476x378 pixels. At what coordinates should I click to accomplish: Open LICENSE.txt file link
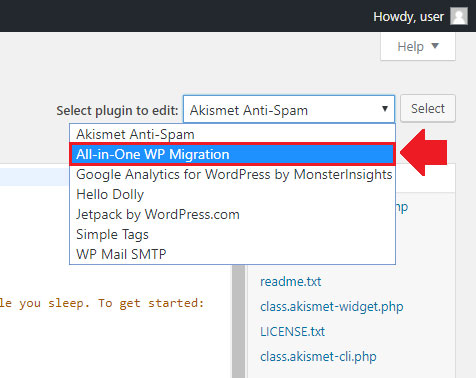click(292, 332)
